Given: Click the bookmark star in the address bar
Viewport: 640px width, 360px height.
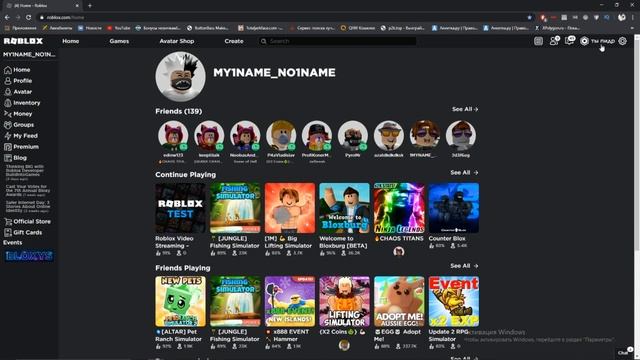Looking at the screenshot, I should pos(529,17).
